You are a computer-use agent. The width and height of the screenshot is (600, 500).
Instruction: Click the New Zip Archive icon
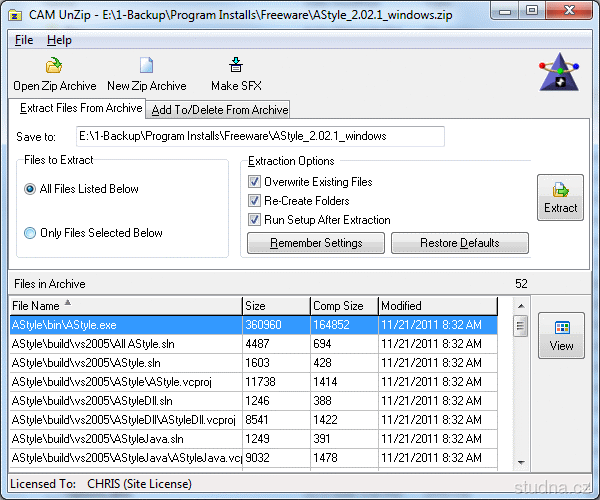[x=146, y=67]
